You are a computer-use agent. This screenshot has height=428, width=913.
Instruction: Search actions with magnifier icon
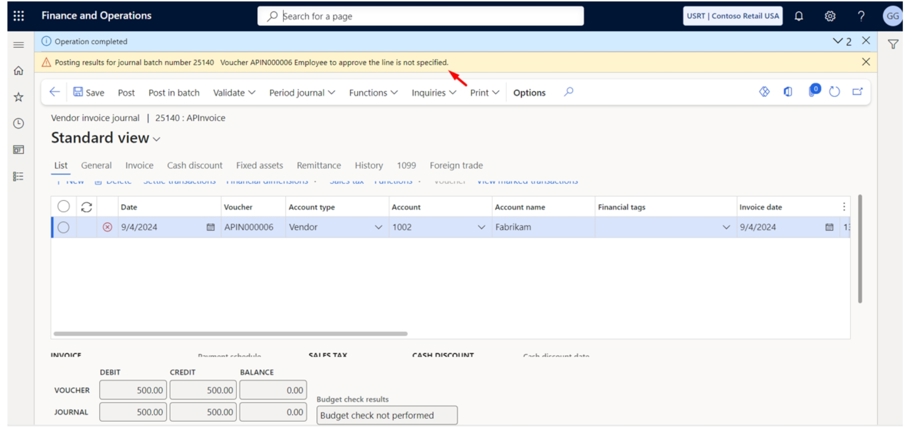pyautogui.click(x=569, y=91)
